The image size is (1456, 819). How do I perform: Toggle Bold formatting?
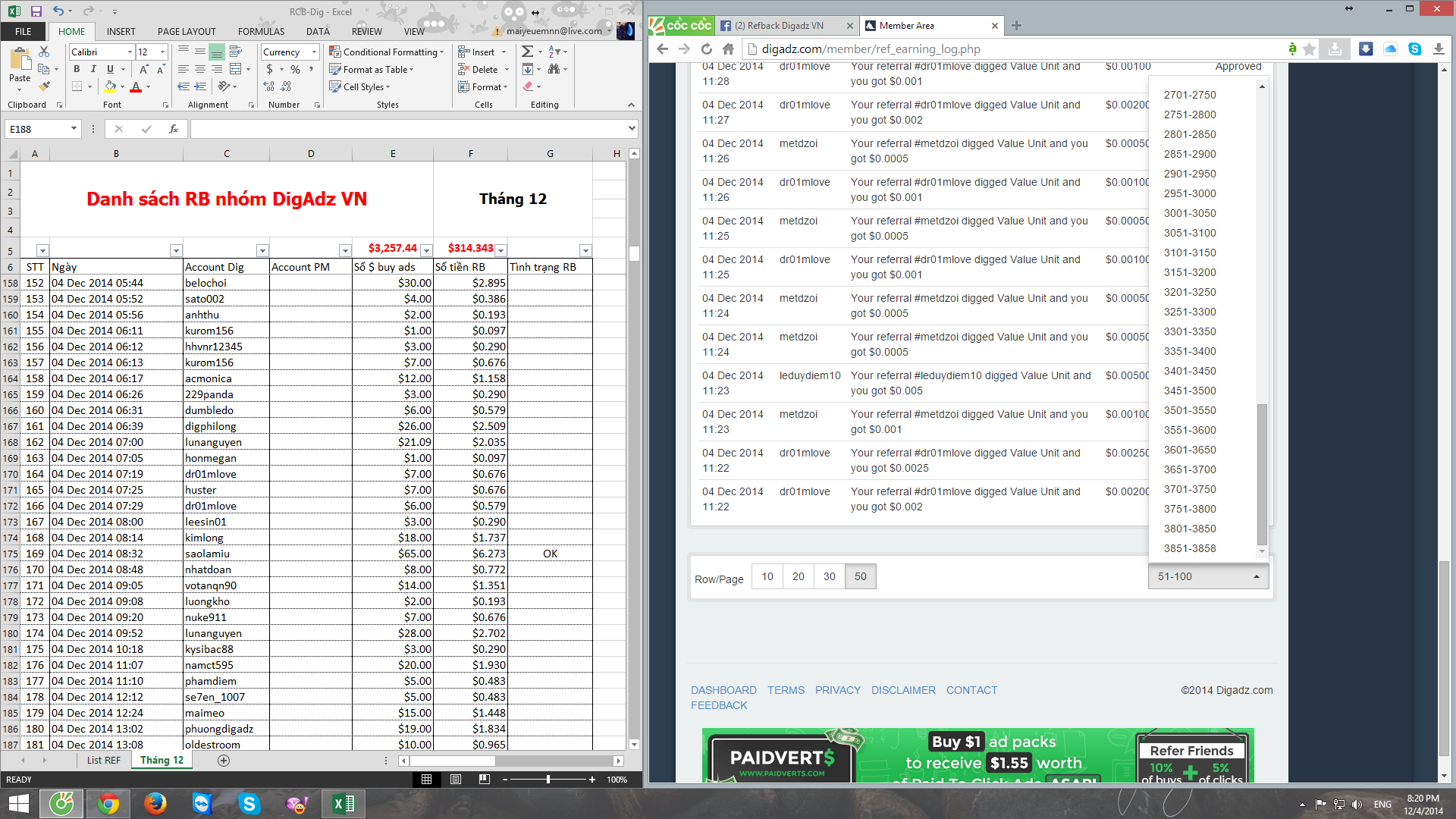pos(77,69)
